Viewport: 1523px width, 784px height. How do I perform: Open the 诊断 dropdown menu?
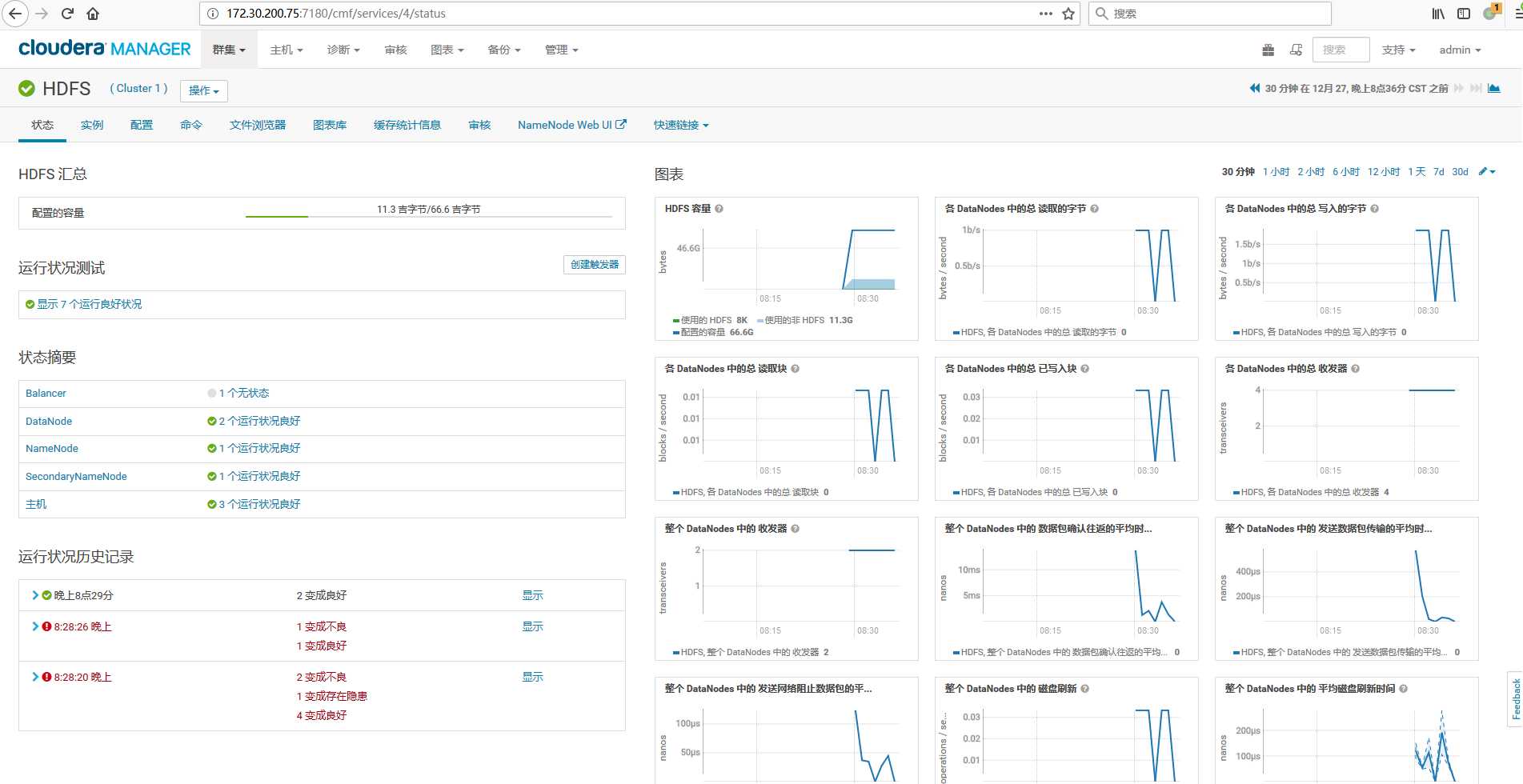(x=343, y=50)
